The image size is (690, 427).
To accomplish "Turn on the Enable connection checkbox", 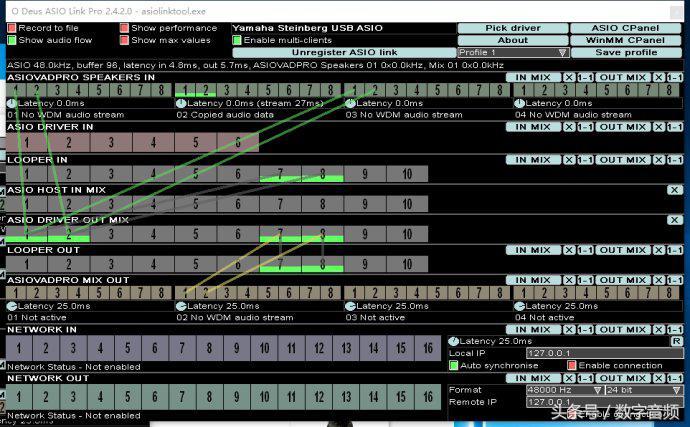I will click(x=572, y=365).
